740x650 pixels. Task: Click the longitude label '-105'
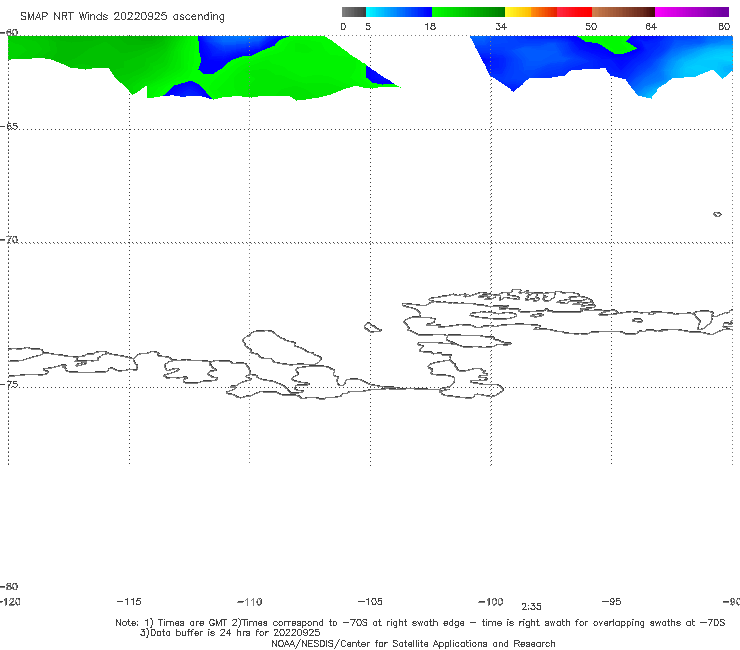[x=370, y=601]
